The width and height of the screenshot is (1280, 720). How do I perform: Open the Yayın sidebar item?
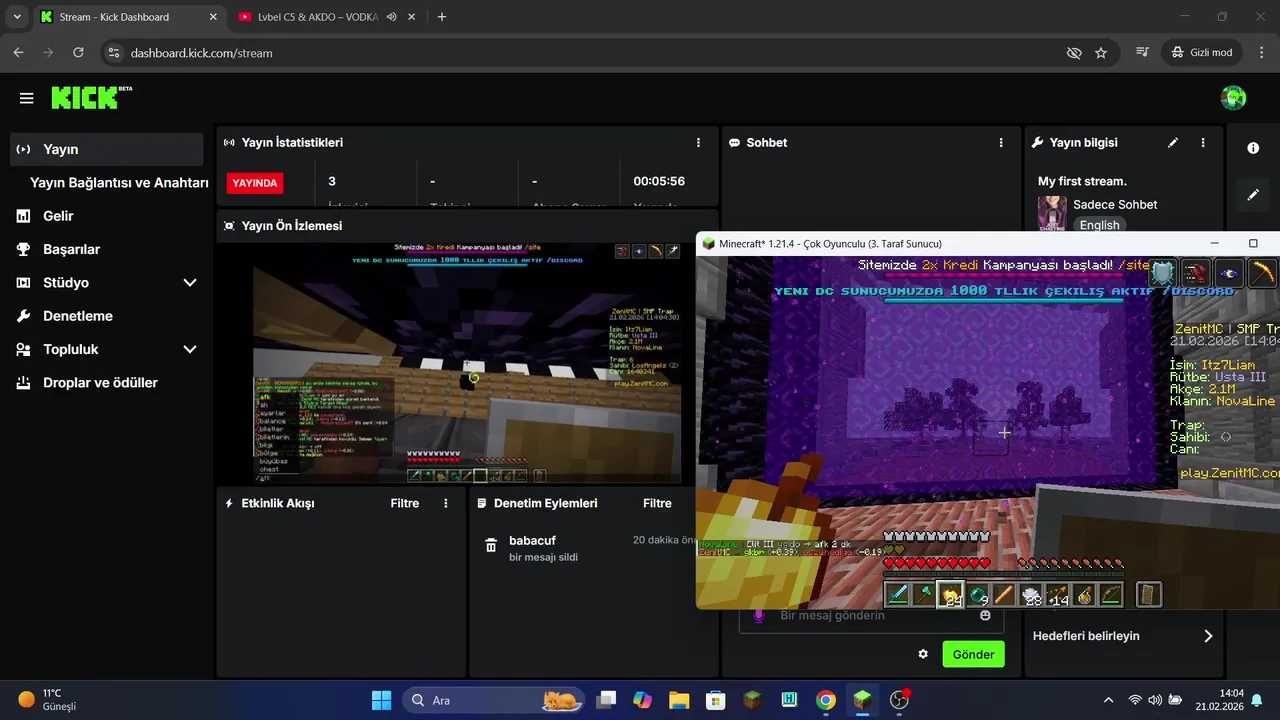click(x=106, y=149)
